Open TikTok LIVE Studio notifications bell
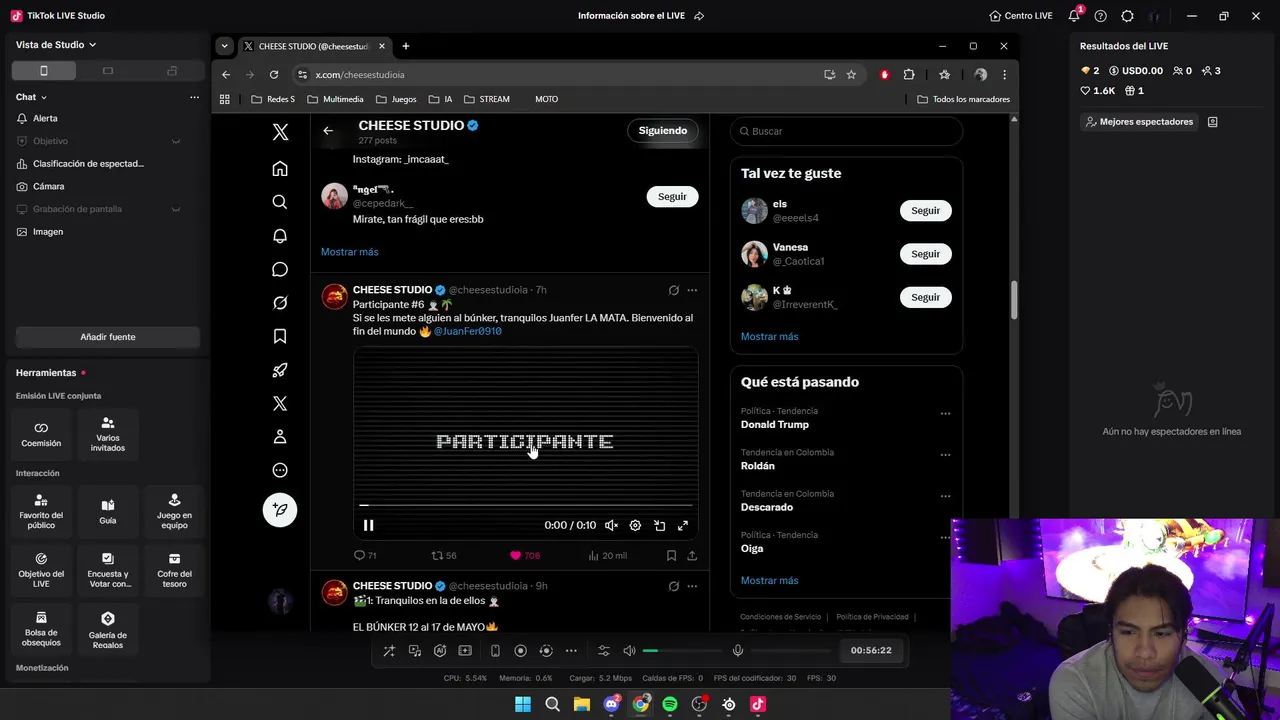This screenshot has height=720, width=1280. 1074,16
